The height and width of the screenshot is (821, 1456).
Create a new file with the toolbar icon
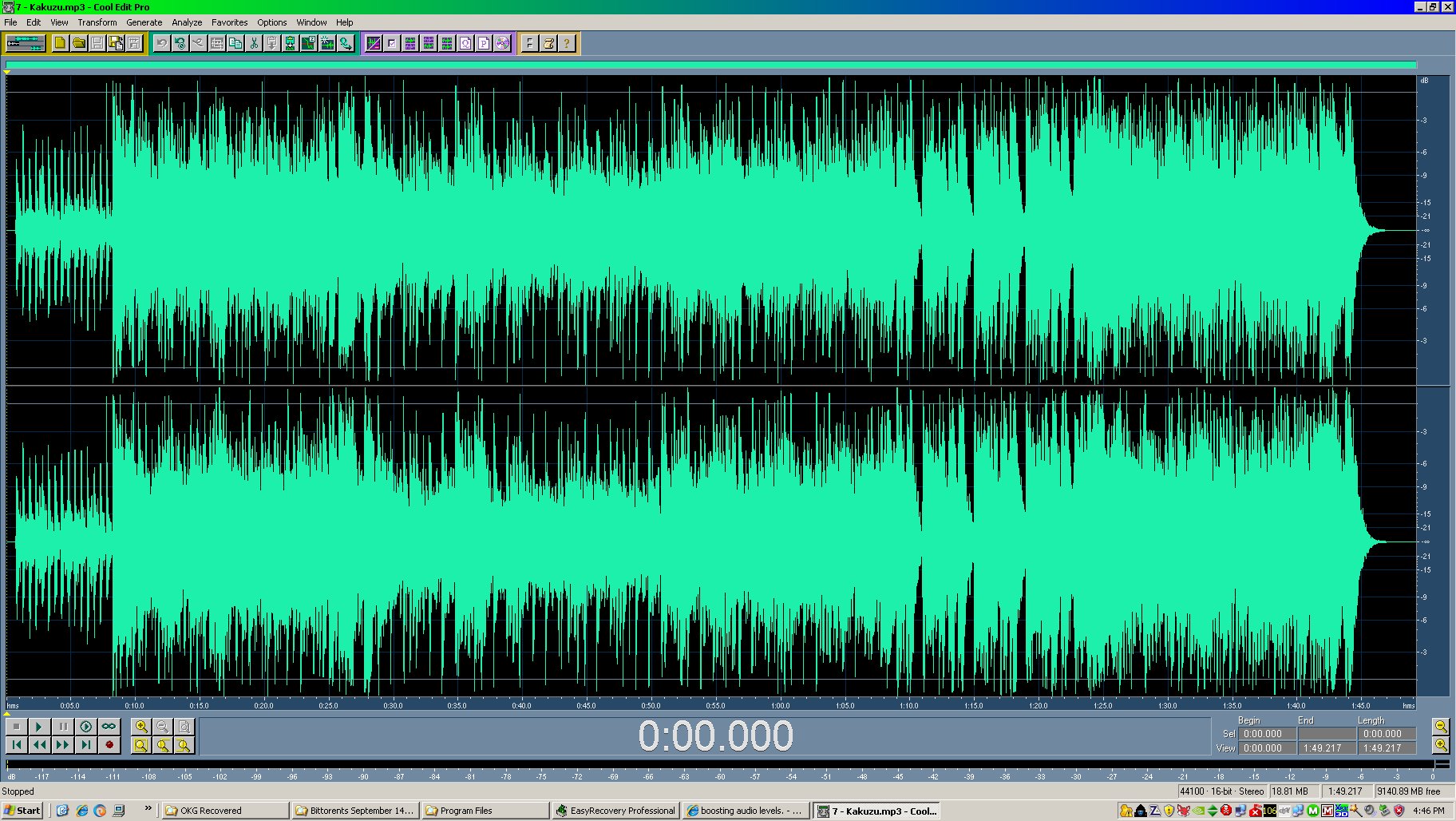pyautogui.click(x=60, y=43)
